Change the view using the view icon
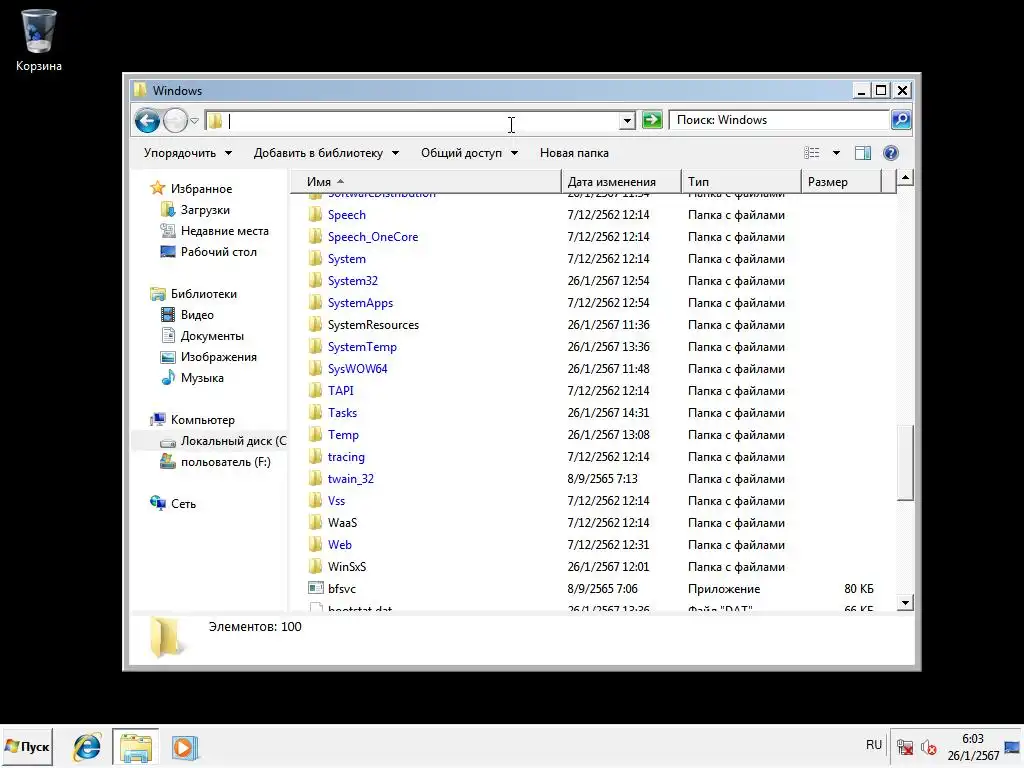The width and height of the screenshot is (1024, 768). [x=812, y=153]
